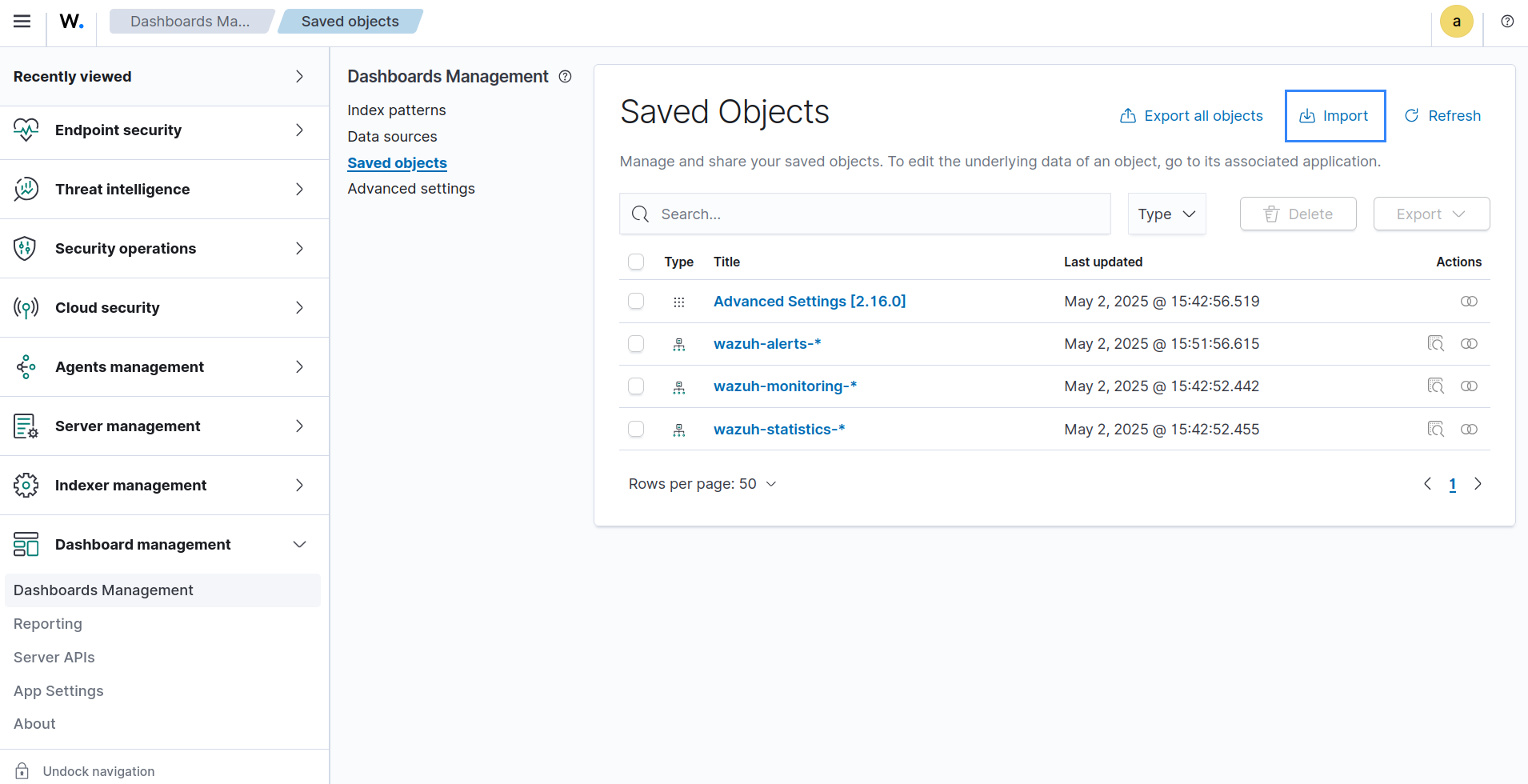1528x784 pixels.
Task: Check the wazuh-alerts-* row checkbox
Action: click(636, 343)
